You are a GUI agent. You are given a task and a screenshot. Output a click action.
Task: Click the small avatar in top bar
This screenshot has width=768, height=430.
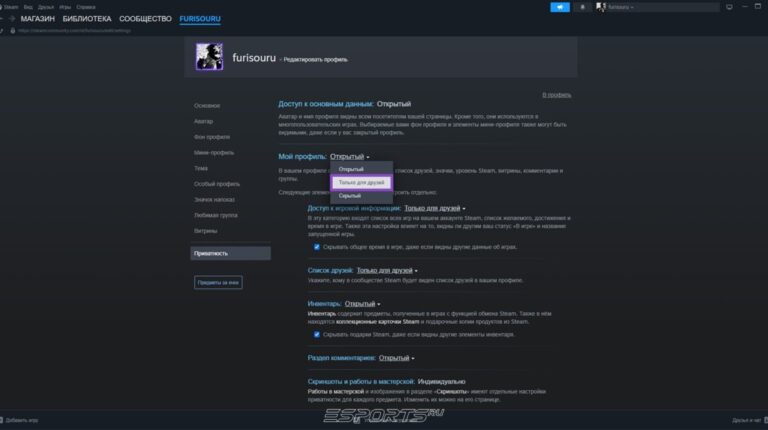[x=601, y=7]
